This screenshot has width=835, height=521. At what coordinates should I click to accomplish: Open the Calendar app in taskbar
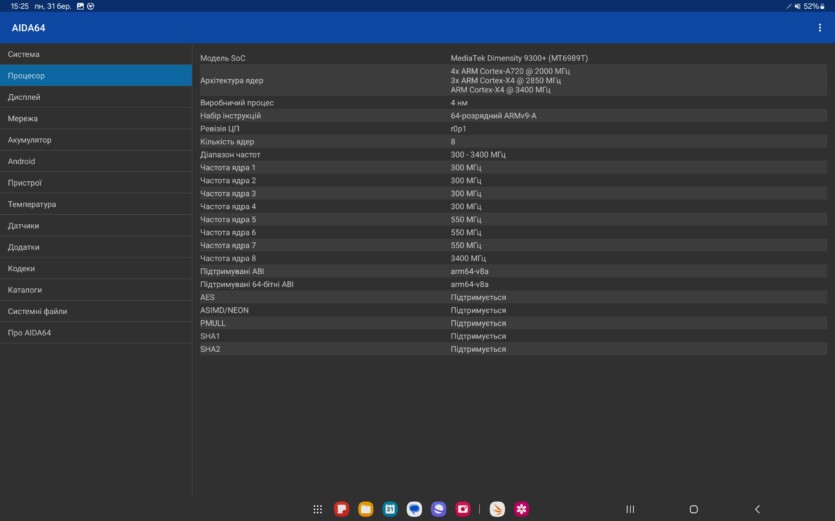click(390, 509)
